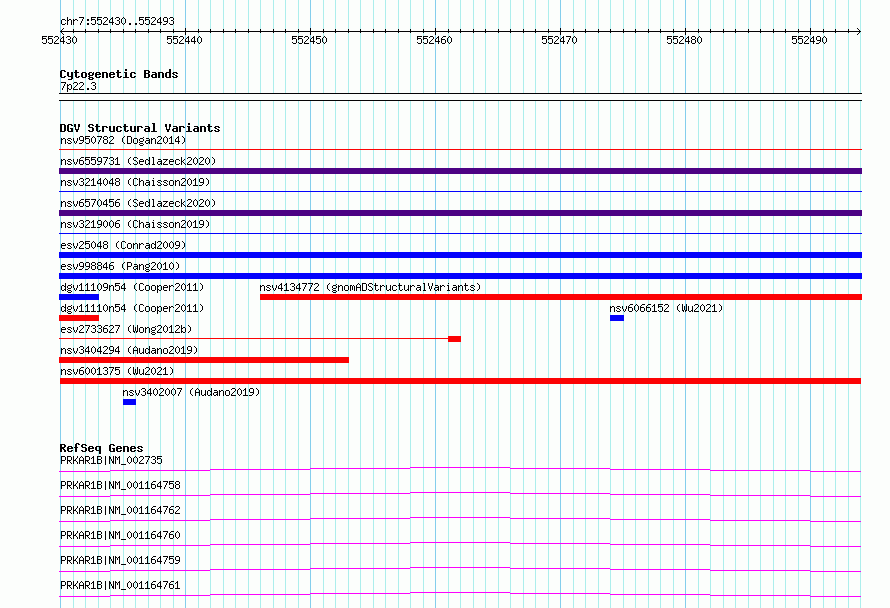The height and width of the screenshot is (608, 890).
Task: Click the short blue bar for dgv11109n54
Action: pyautogui.click(x=79, y=297)
